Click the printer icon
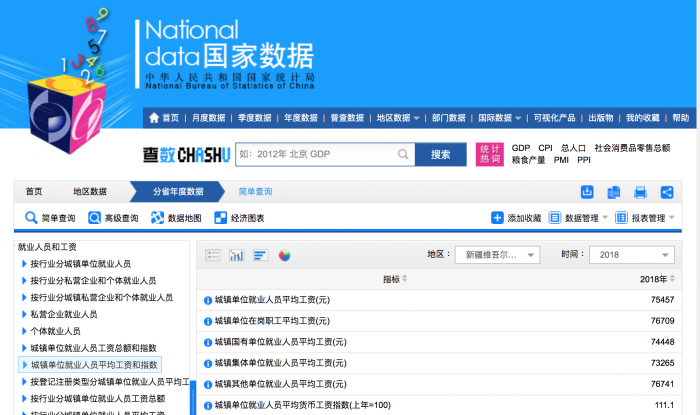 pyautogui.click(x=640, y=192)
